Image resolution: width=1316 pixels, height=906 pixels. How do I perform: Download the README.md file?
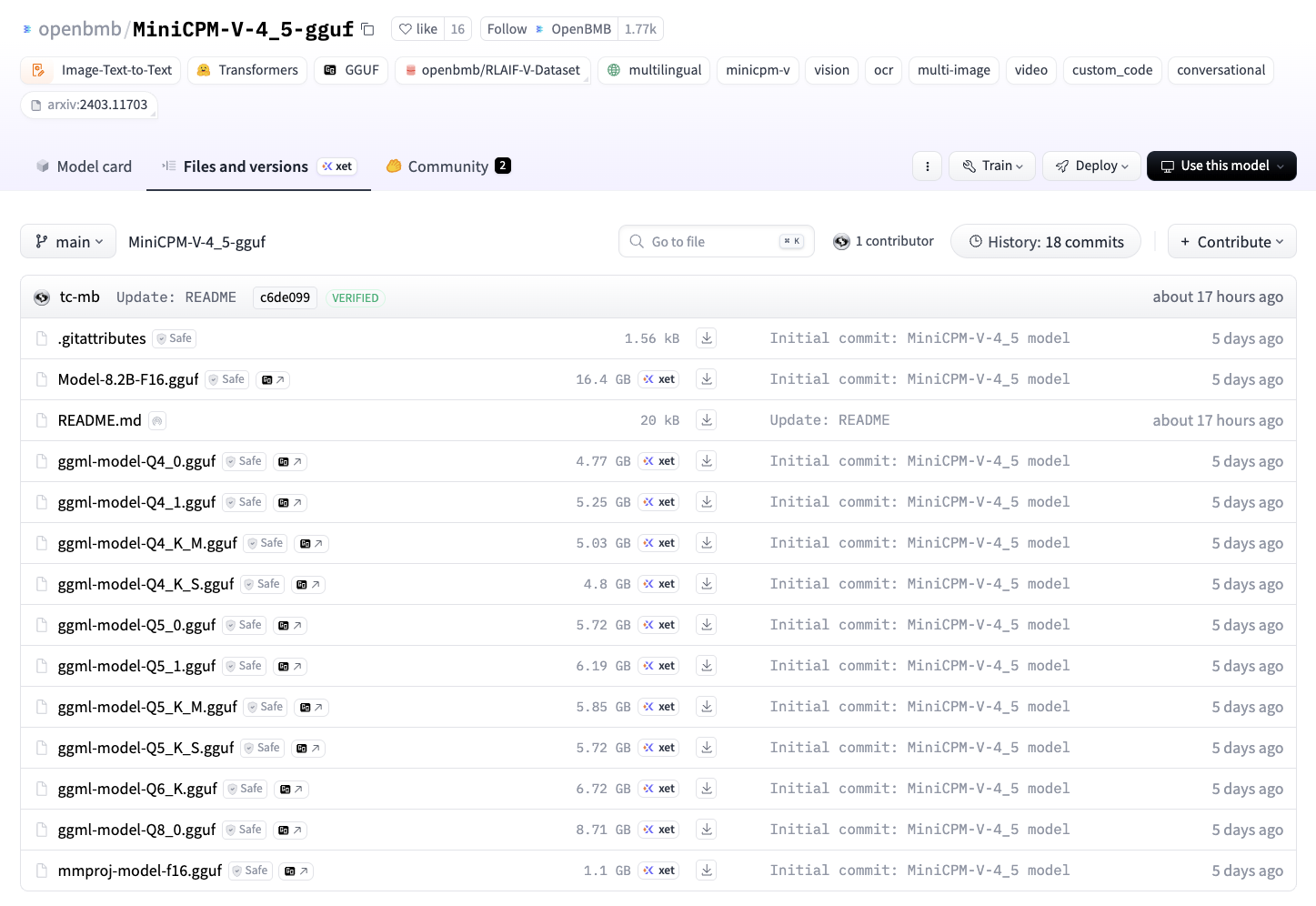tap(707, 420)
